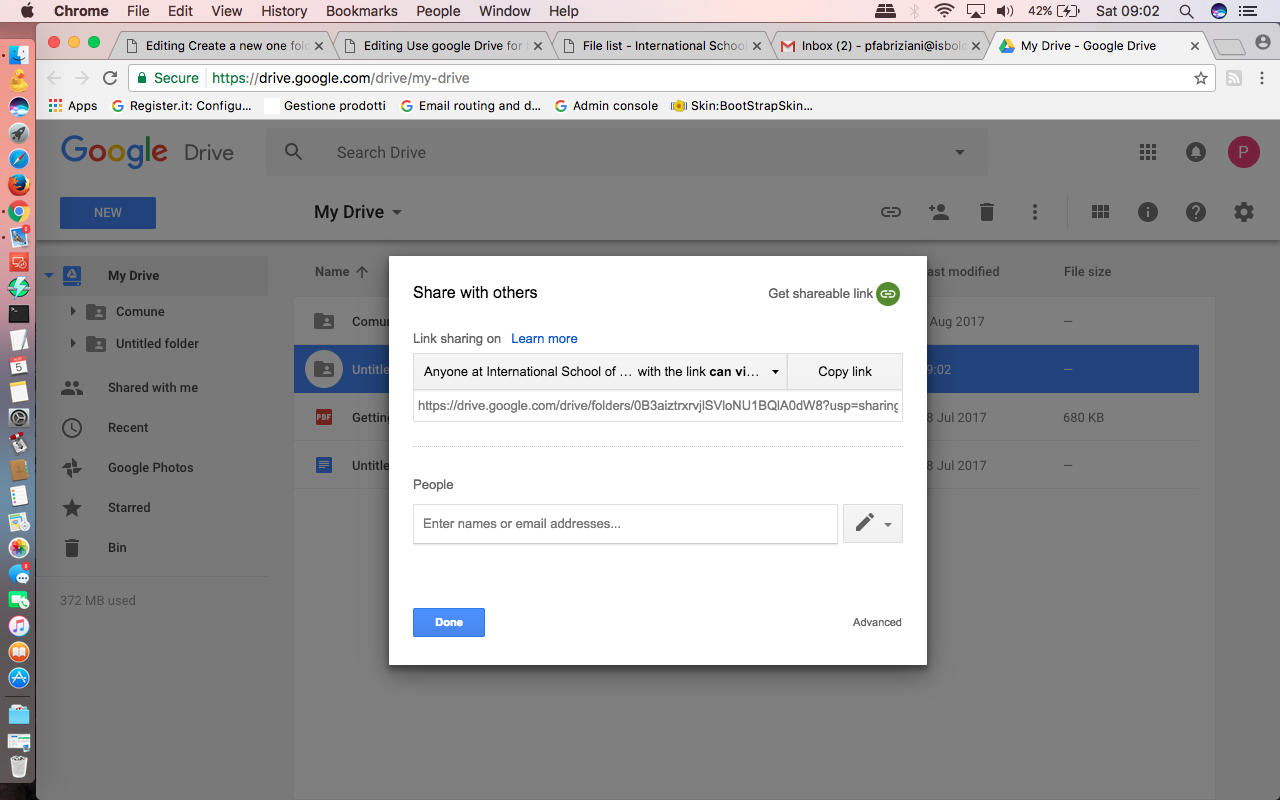1280x800 pixels.
Task: Click the green Get shareable link icon
Action: click(888, 293)
